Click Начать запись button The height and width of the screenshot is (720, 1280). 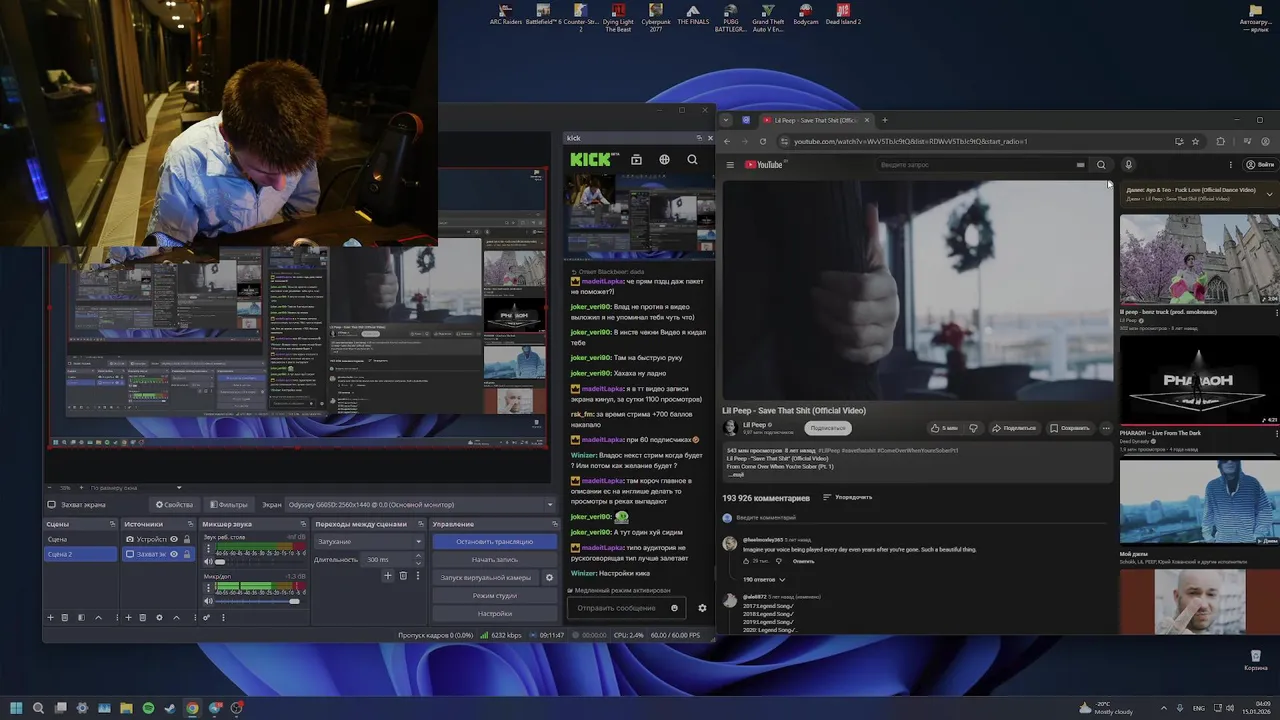pyautogui.click(x=494, y=559)
